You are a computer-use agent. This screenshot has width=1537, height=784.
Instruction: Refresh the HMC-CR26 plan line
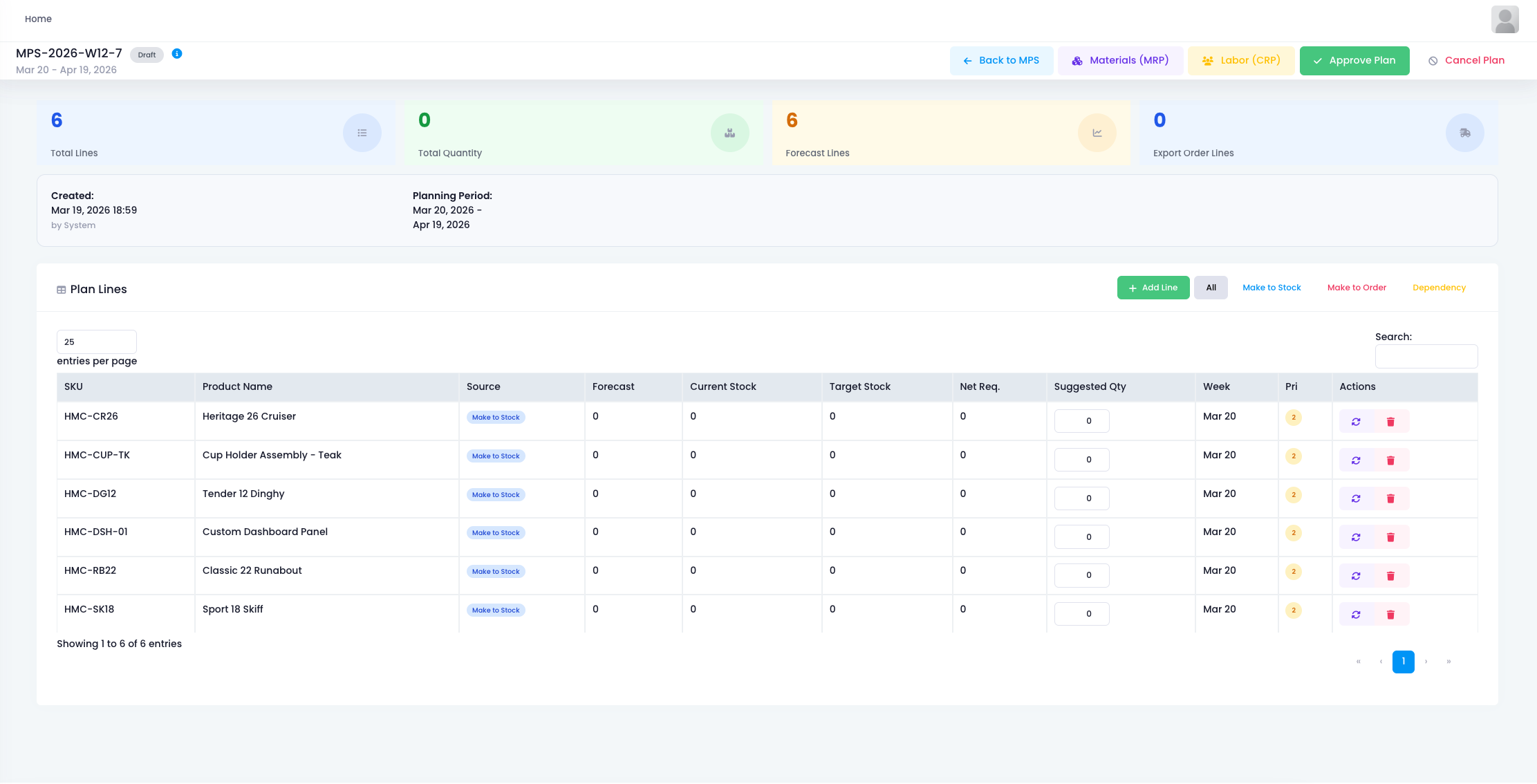[1356, 422]
